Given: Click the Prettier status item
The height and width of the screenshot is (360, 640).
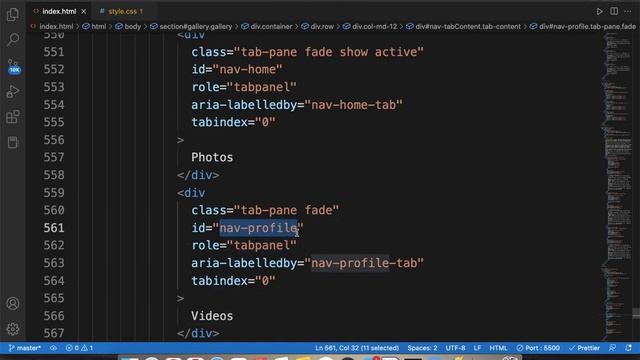Looking at the screenshot, I should click(x=584, y=348).
